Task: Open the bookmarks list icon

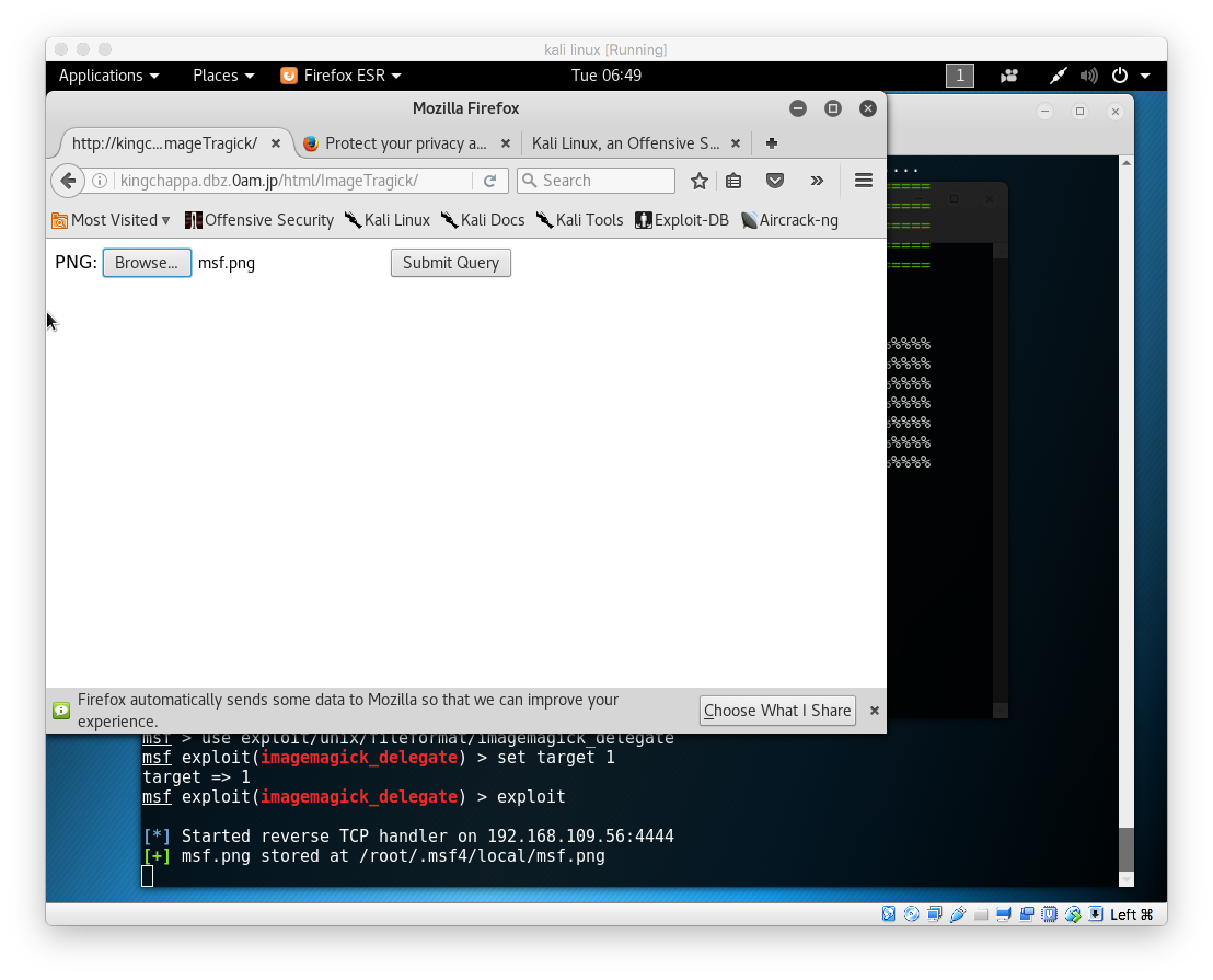Action: point(733,181)
